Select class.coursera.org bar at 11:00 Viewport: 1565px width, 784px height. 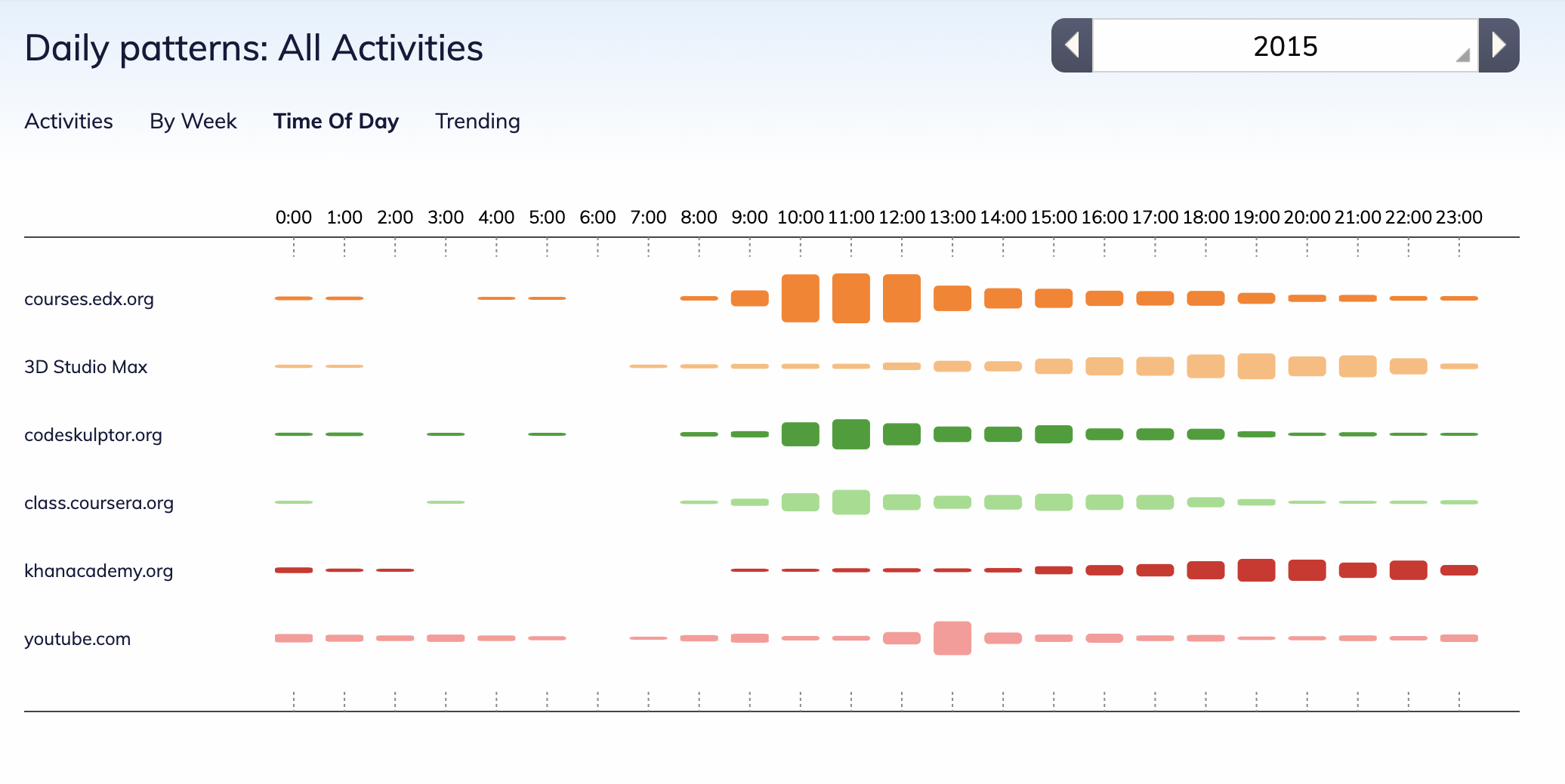851,502
